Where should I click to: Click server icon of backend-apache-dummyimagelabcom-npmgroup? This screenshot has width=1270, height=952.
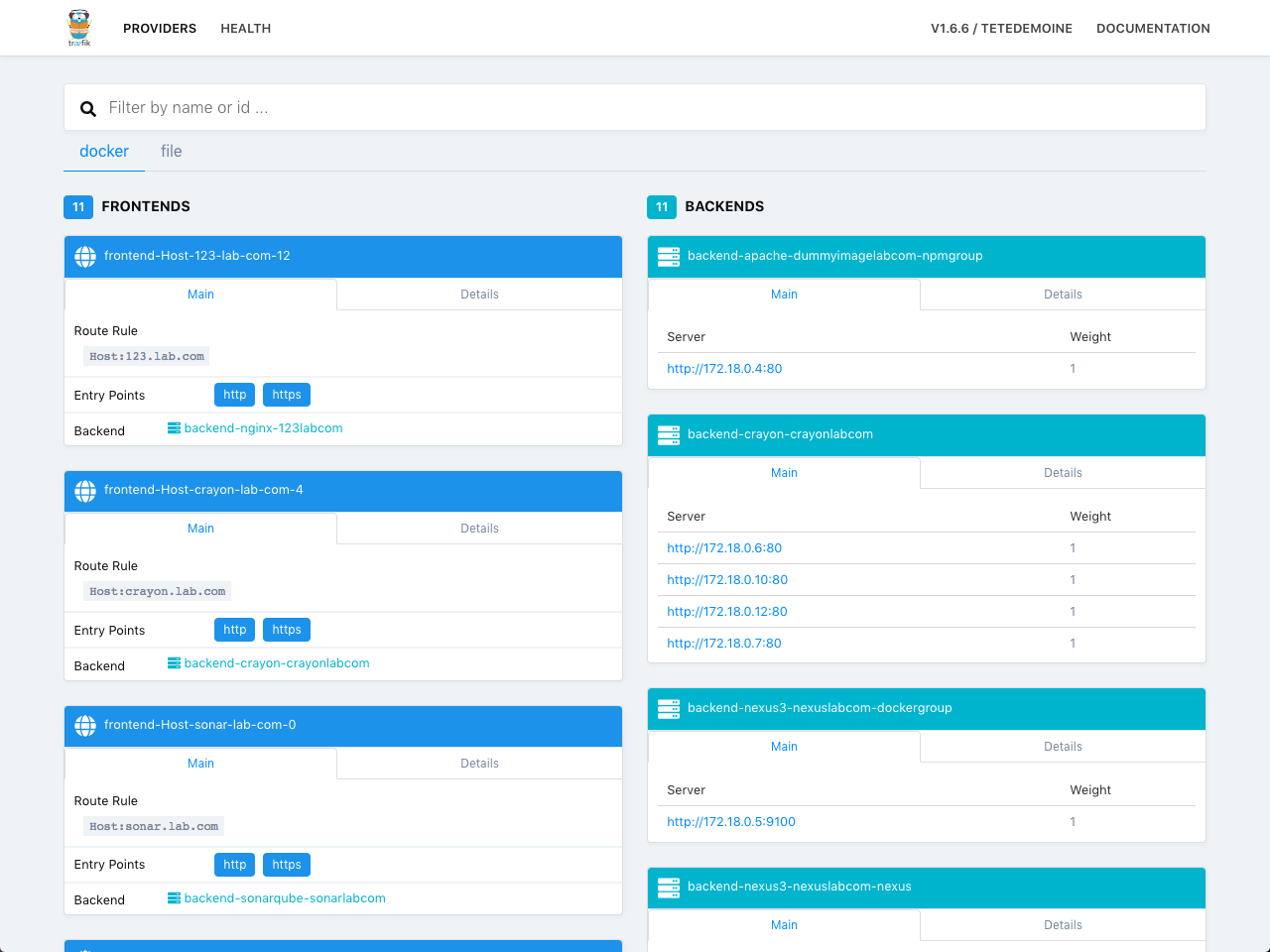coord(669,257)
